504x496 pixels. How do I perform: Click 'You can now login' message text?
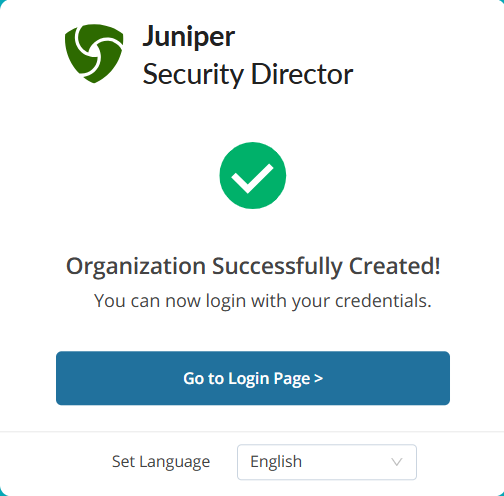coord(263,301)
